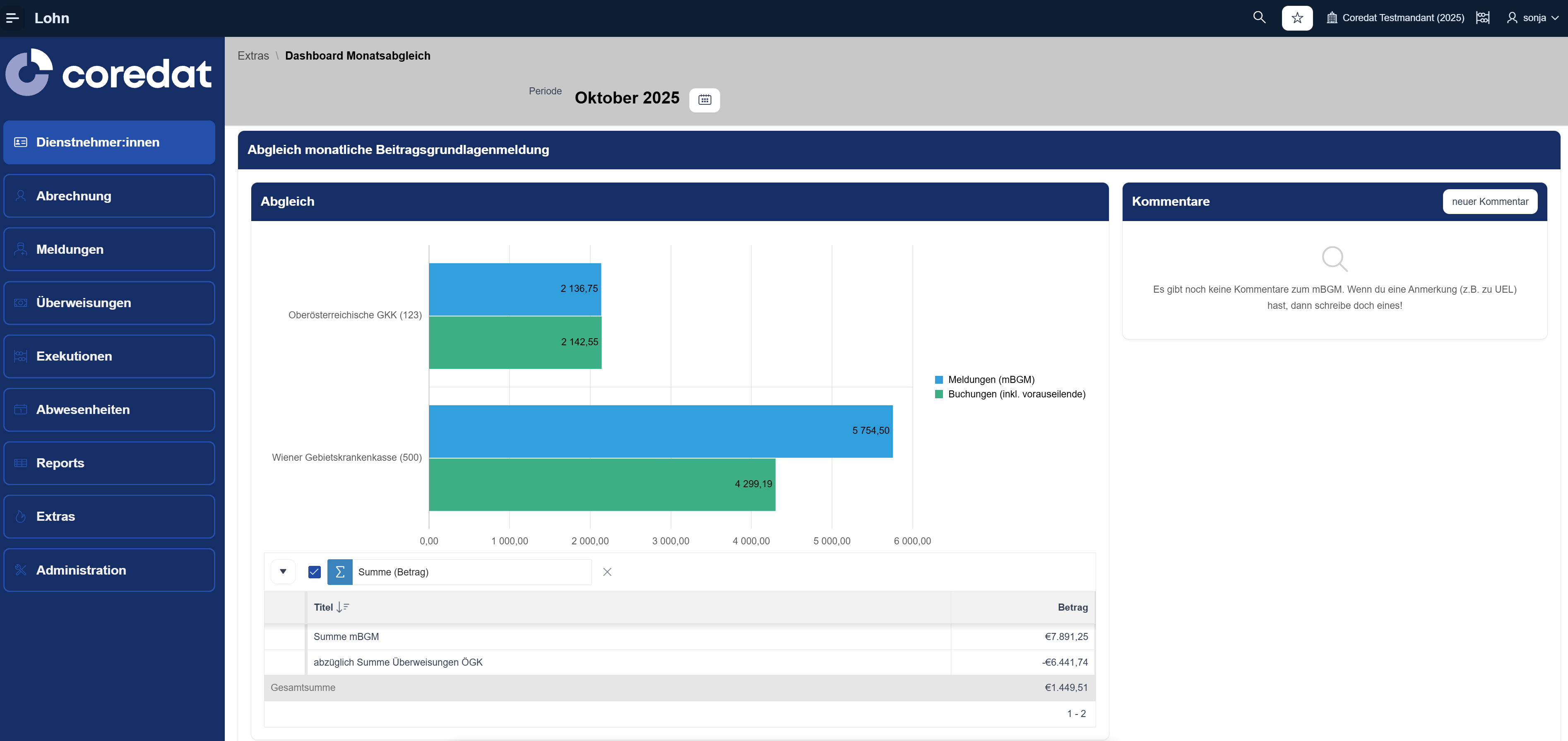The width and height of the screenshot is (1568, 741).
Task: Click the Extras breadcrumb link
Action: [x=253, y=55]
